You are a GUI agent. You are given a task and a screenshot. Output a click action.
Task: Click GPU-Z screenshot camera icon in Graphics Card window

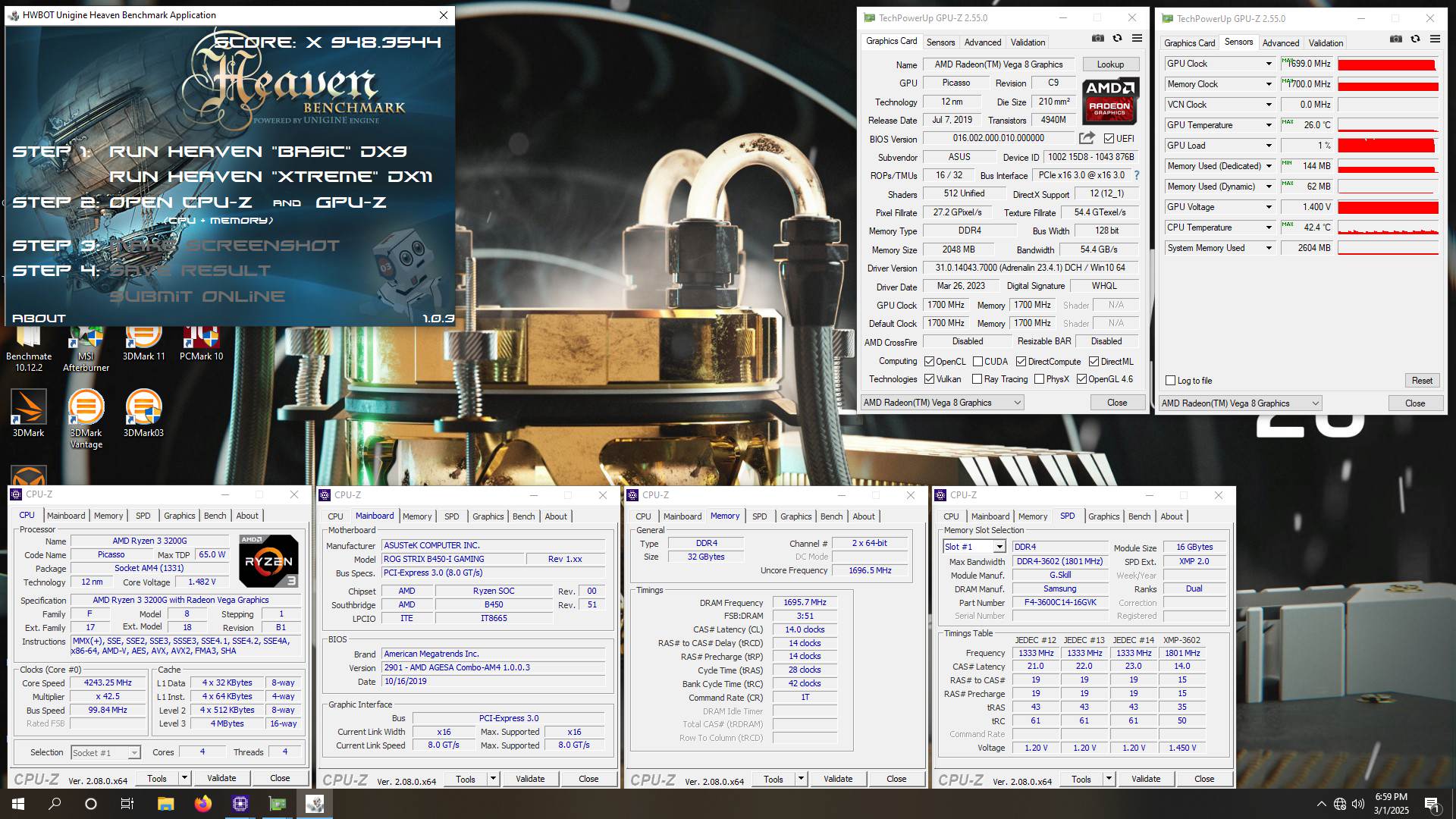(x=1097, y=39)
